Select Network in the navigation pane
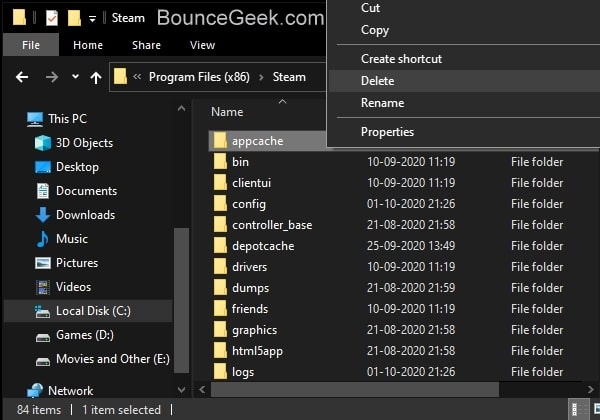The image size is (600, 420). click(x=71, y=391)
